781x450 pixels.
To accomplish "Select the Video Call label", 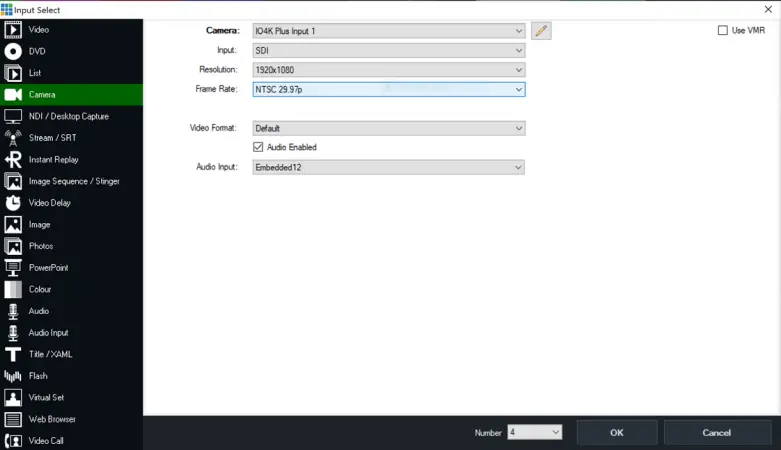I will (x=46, y=441).
